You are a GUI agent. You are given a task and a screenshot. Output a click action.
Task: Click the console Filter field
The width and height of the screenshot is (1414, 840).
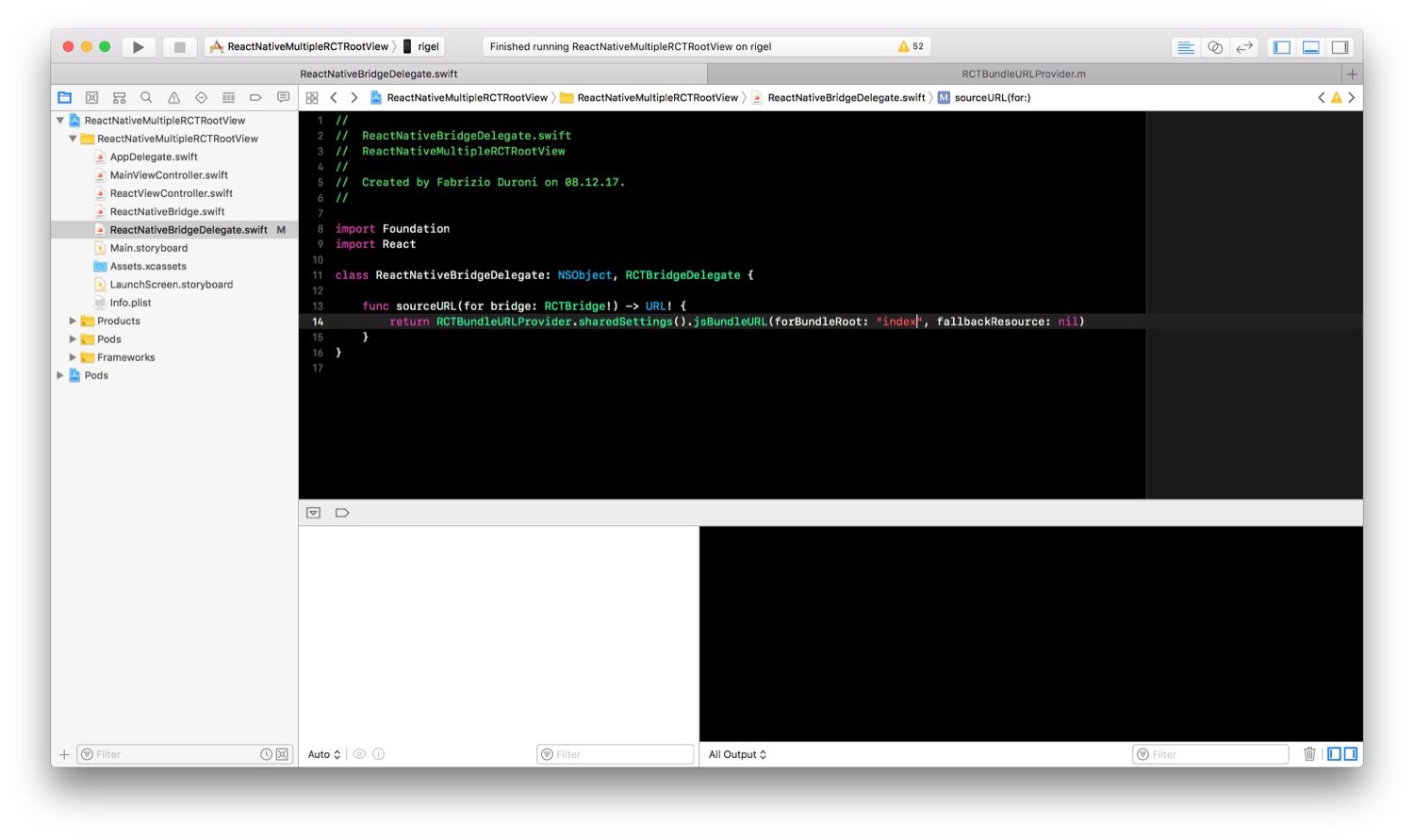click(x=1211, y=754)
